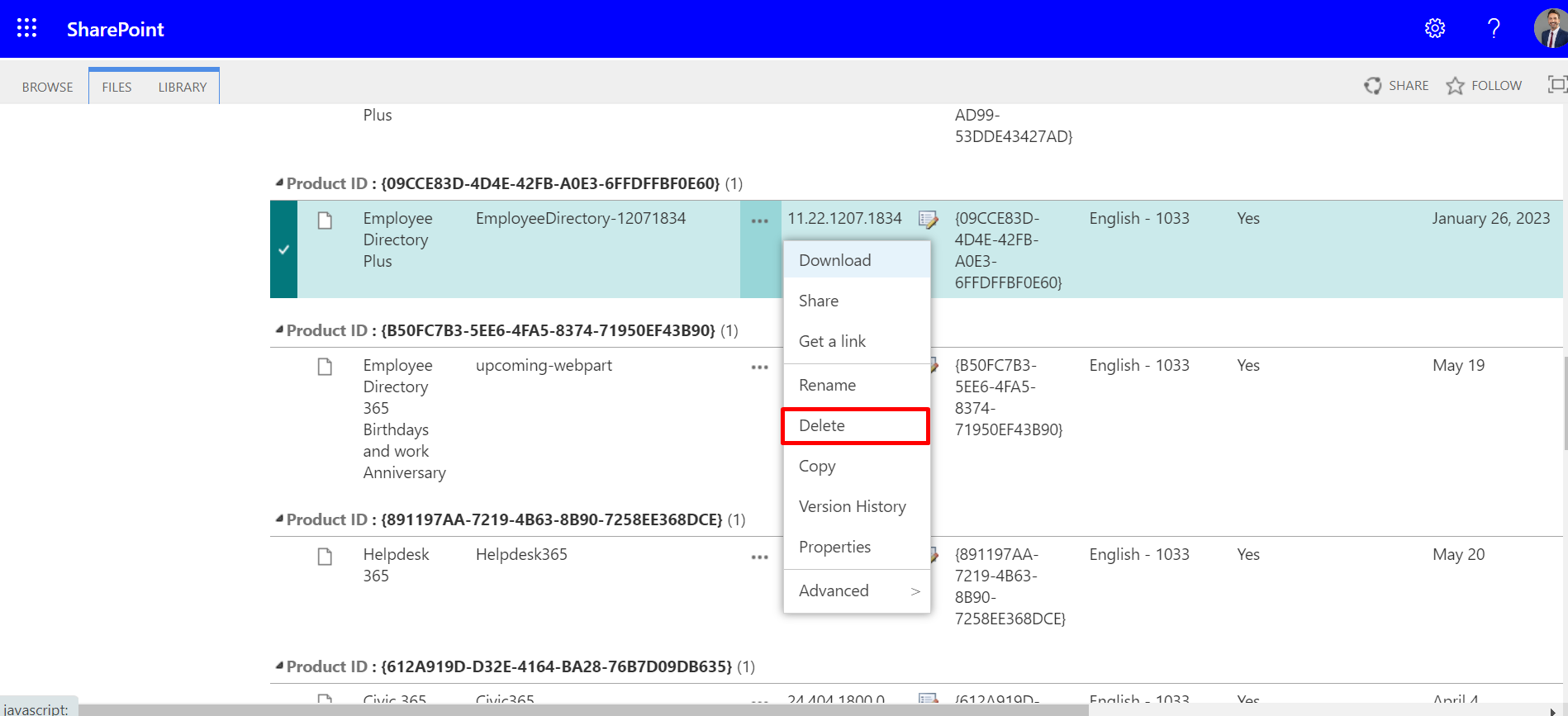This screenshot has height=716, width=1568.
Task: Click the FOLLOW star button
Action: pyautogui.click(x=1484, y=85)
